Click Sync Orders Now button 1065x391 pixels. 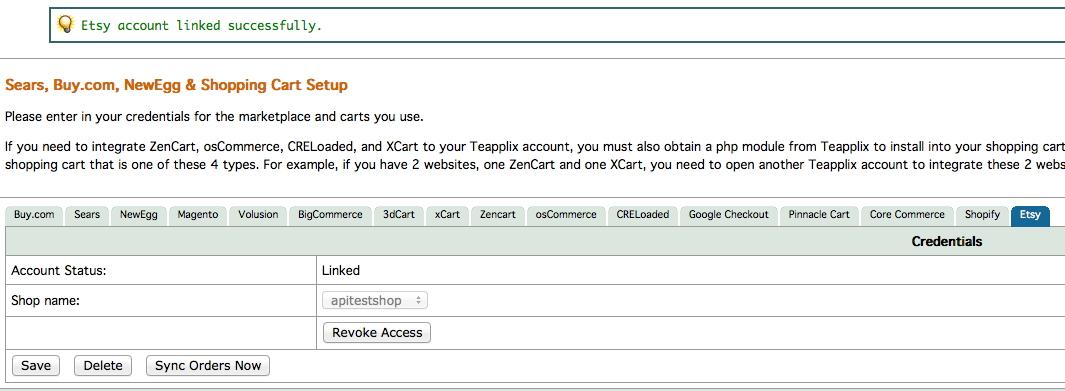(x=208, y=365)
